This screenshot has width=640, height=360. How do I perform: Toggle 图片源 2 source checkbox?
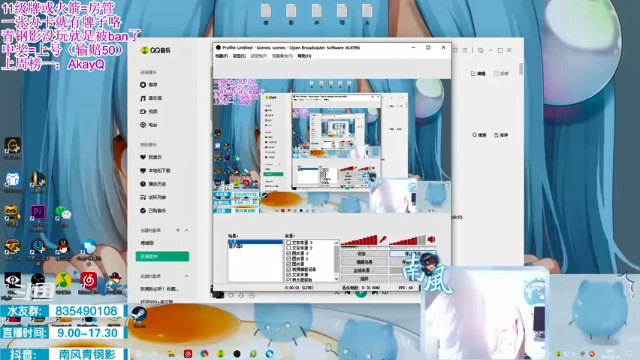click(289, 259)
